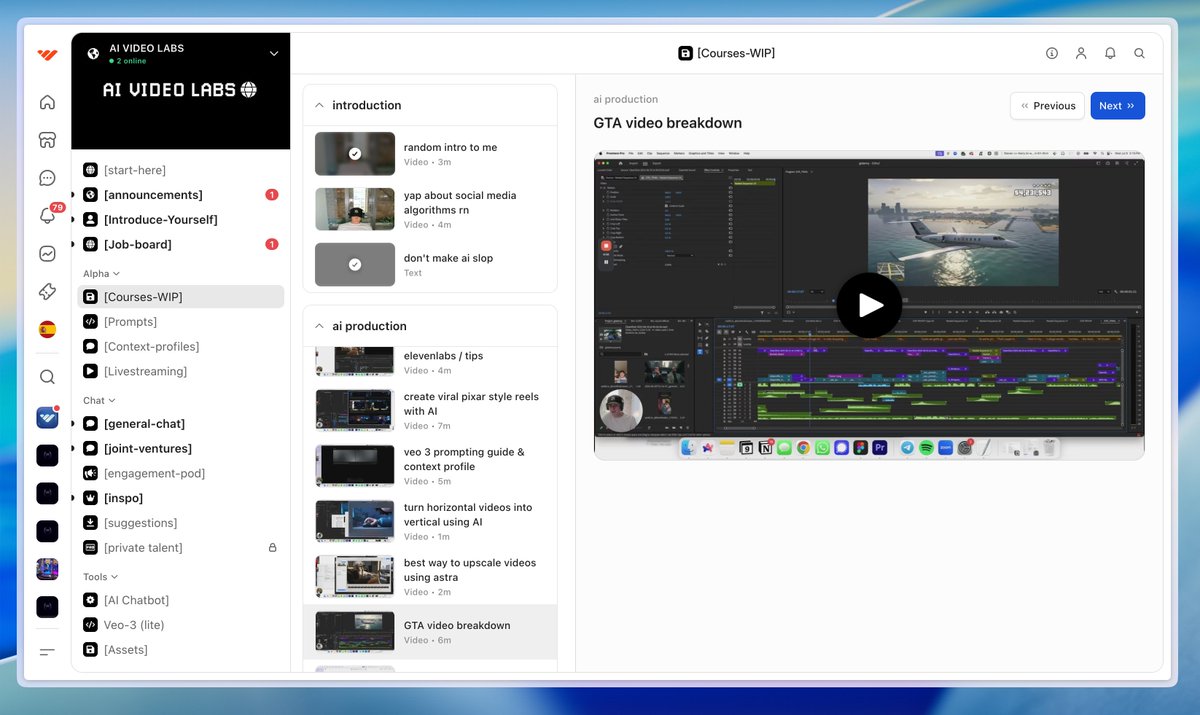Click the info icon in the top bar
The width and height of the screenshot is (1200, 715).
(x=1052, y=53)
